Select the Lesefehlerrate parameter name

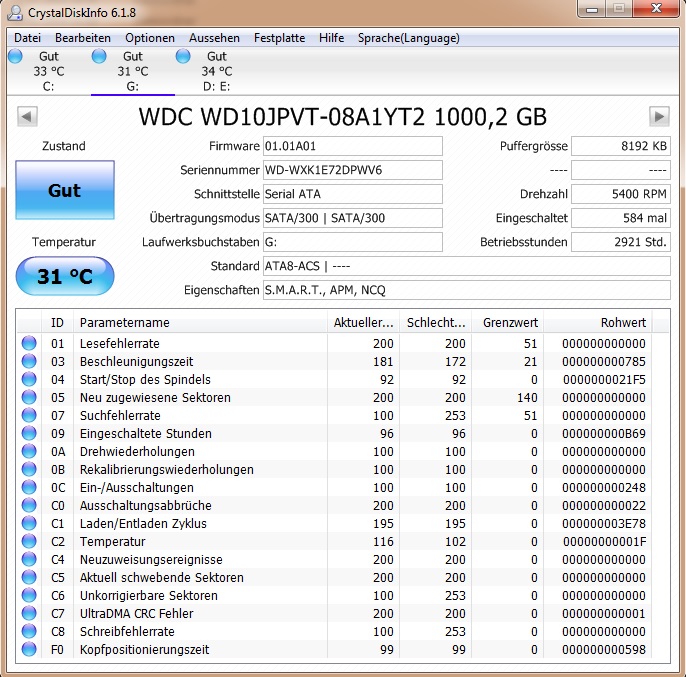tap(119, 344)
